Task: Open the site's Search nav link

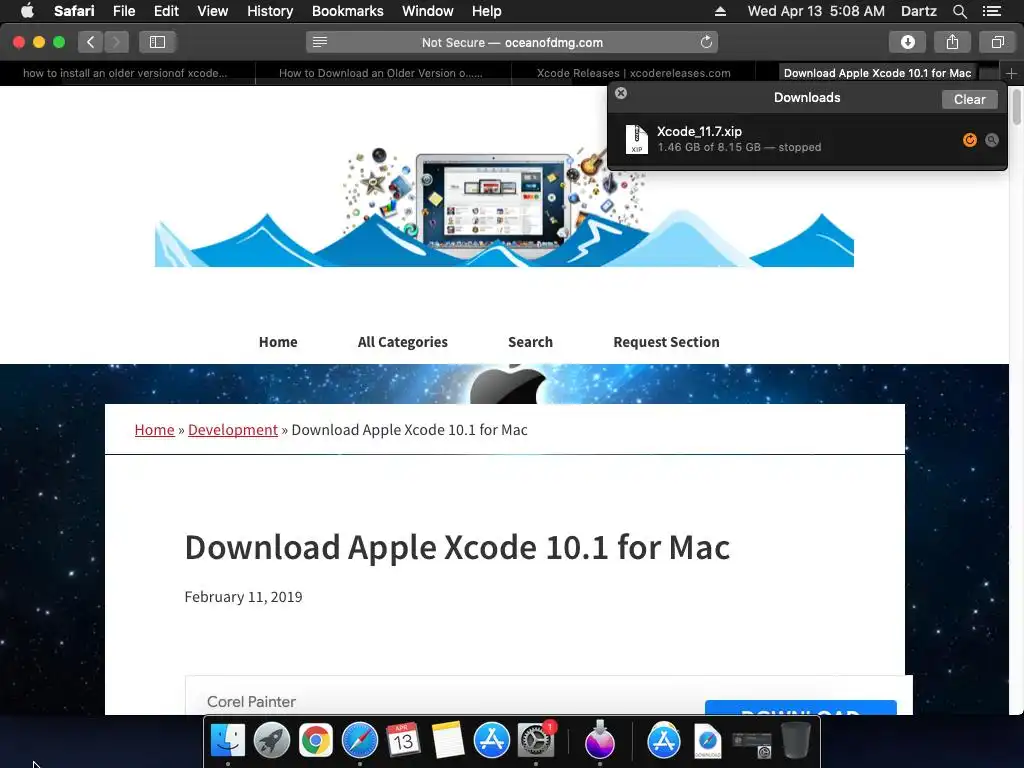Action: coord(530,342)
